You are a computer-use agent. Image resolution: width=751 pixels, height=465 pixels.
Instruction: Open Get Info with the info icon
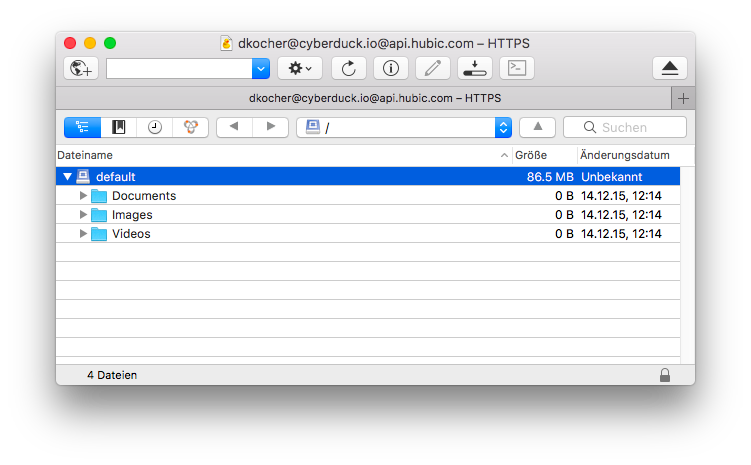(391, 68)
